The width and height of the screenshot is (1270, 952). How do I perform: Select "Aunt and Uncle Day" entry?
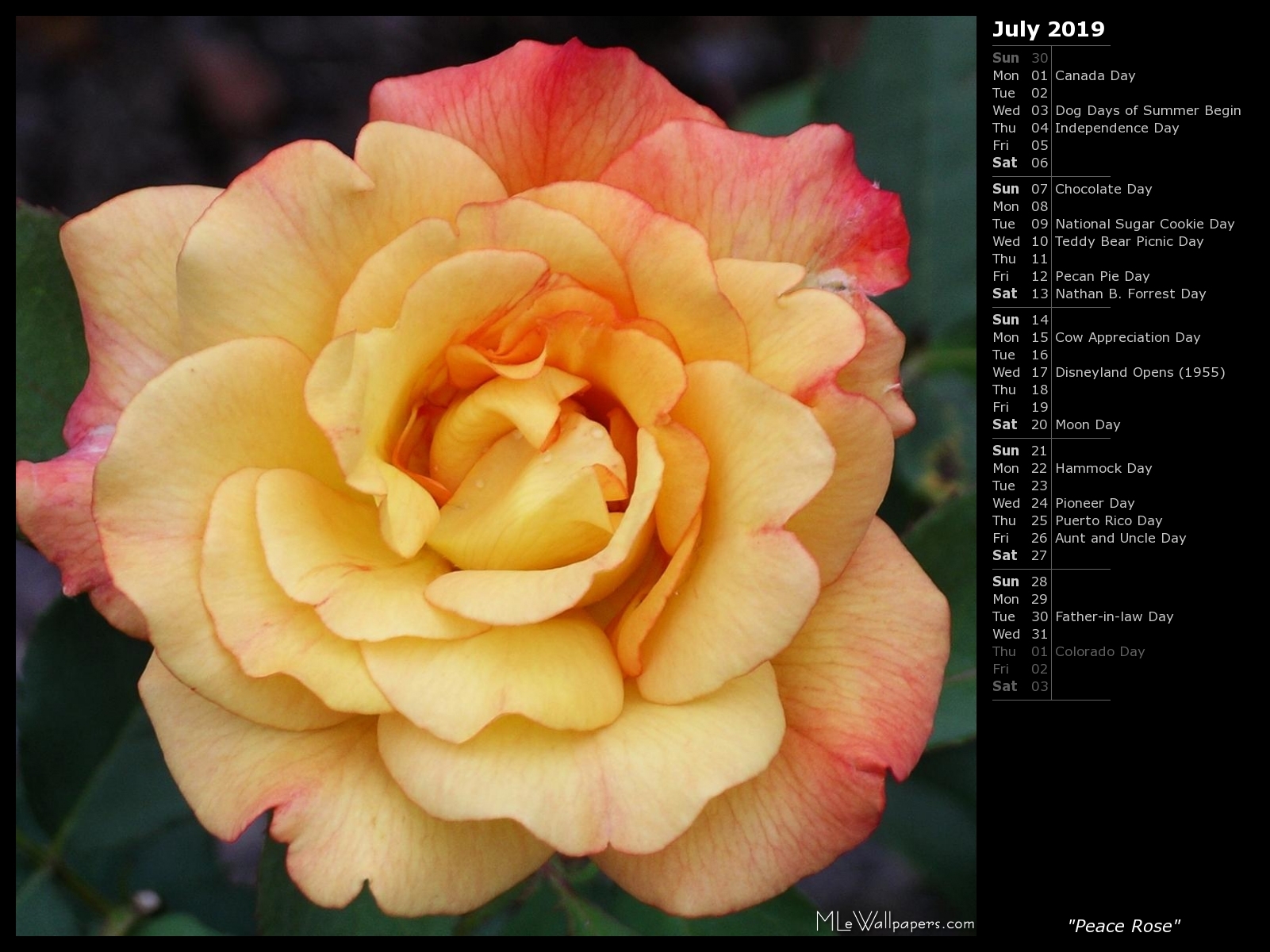point(1120,538)
